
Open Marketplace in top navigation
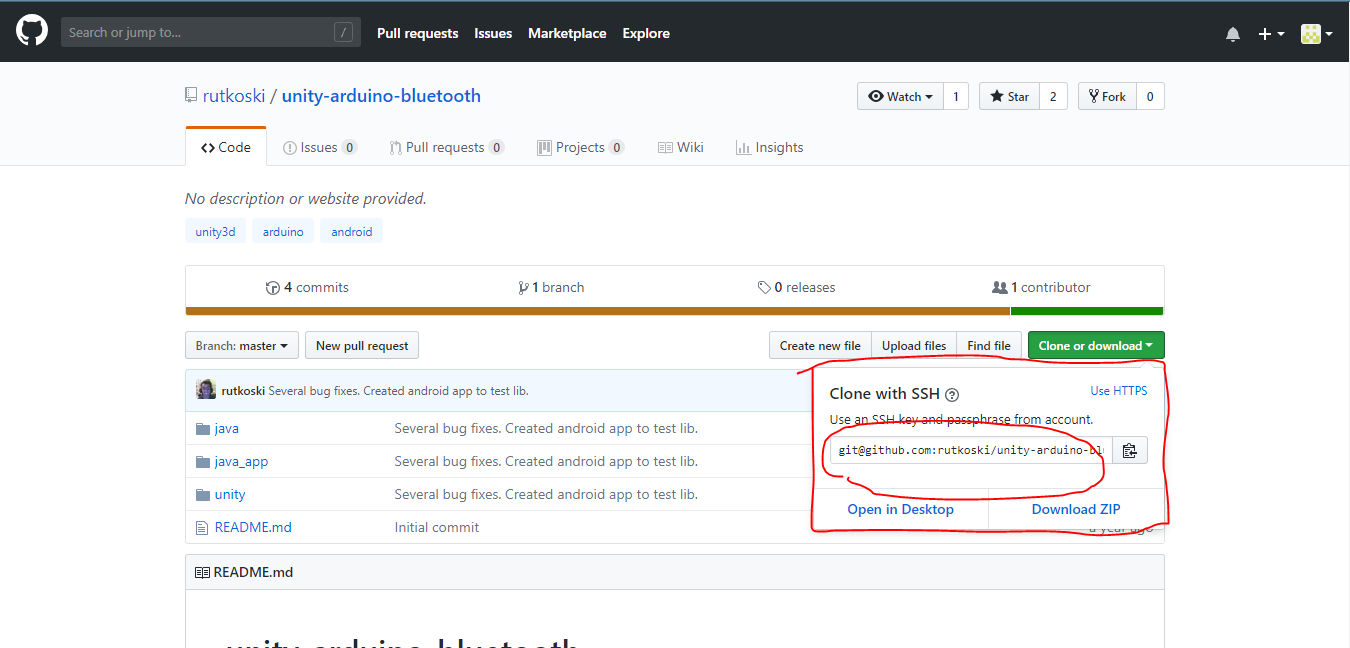[x=567, y=33]
